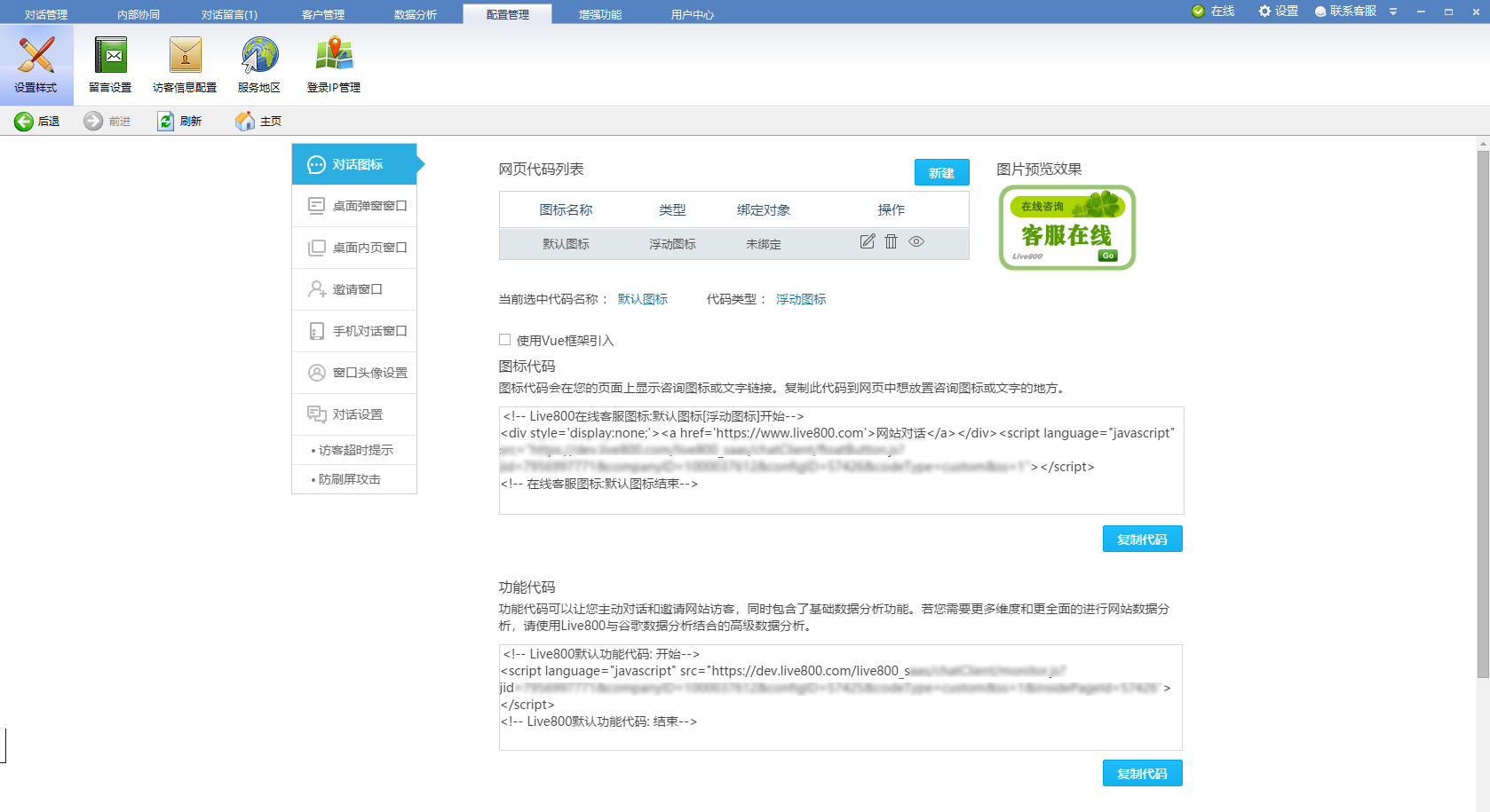This screenshot has height=812, width=1490.
Task: Click the 新建 button
Action: pyautogui.click(x=941, y=172)
